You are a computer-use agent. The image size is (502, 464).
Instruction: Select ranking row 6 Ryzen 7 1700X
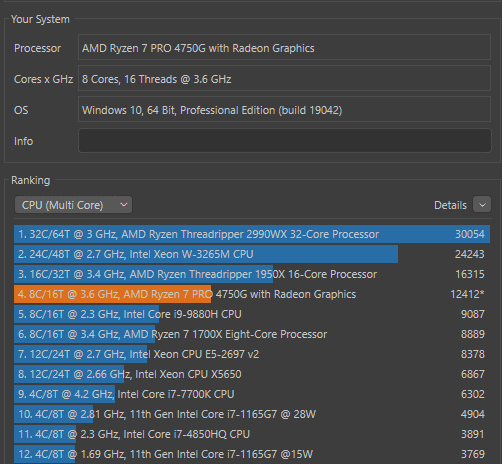(x=252, y=334)
